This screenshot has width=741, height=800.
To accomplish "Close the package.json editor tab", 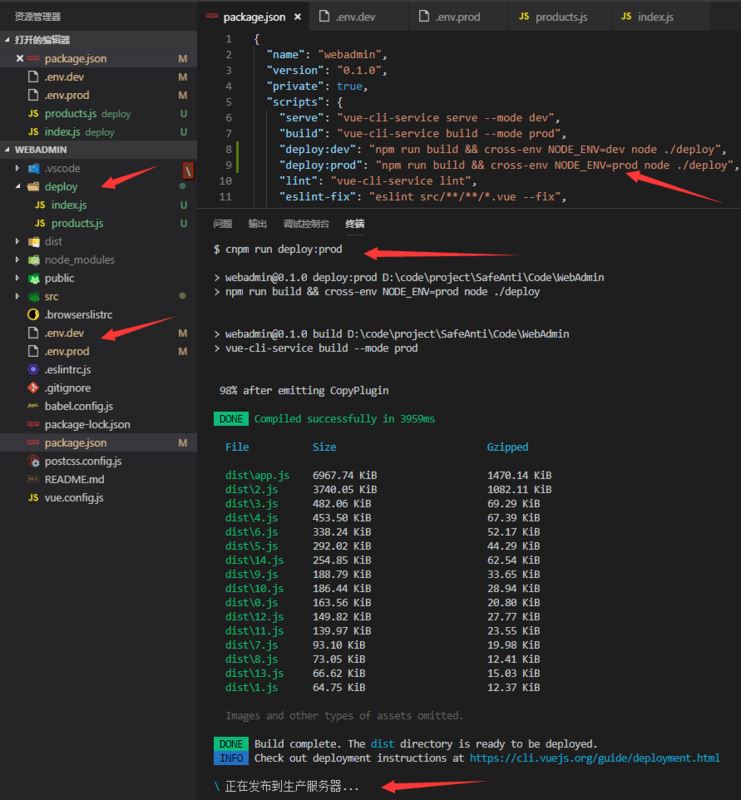I will [x=298, y=17].
